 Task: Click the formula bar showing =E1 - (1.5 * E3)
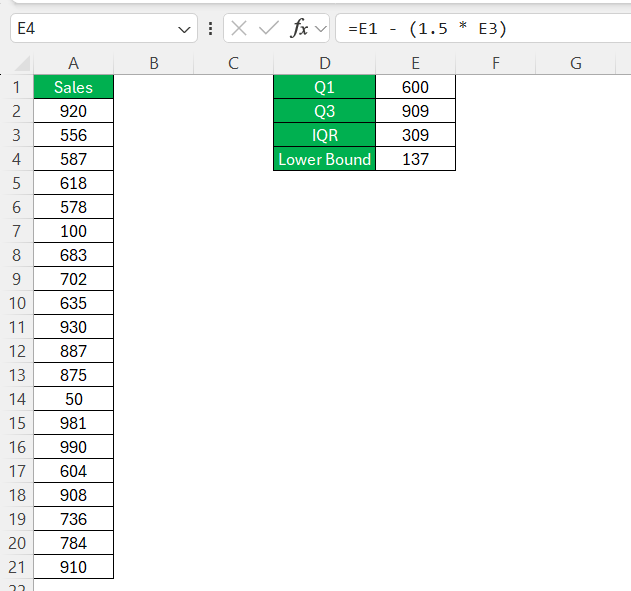[483, 29]
